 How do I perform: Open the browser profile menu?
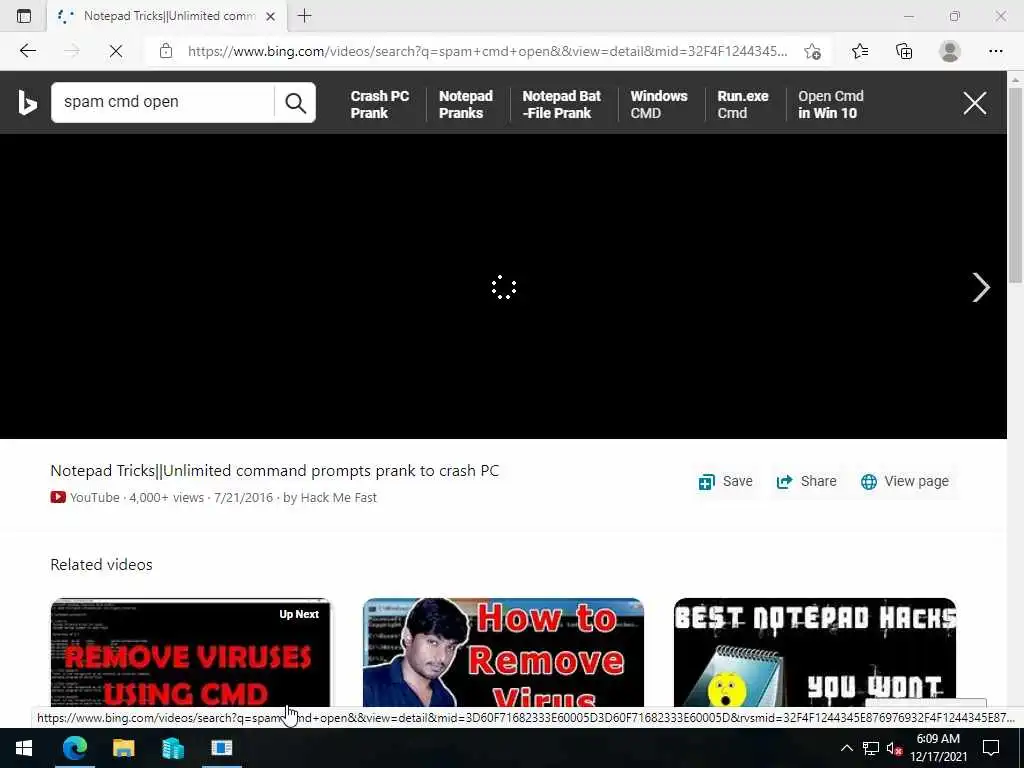click(x=950, y=51)
